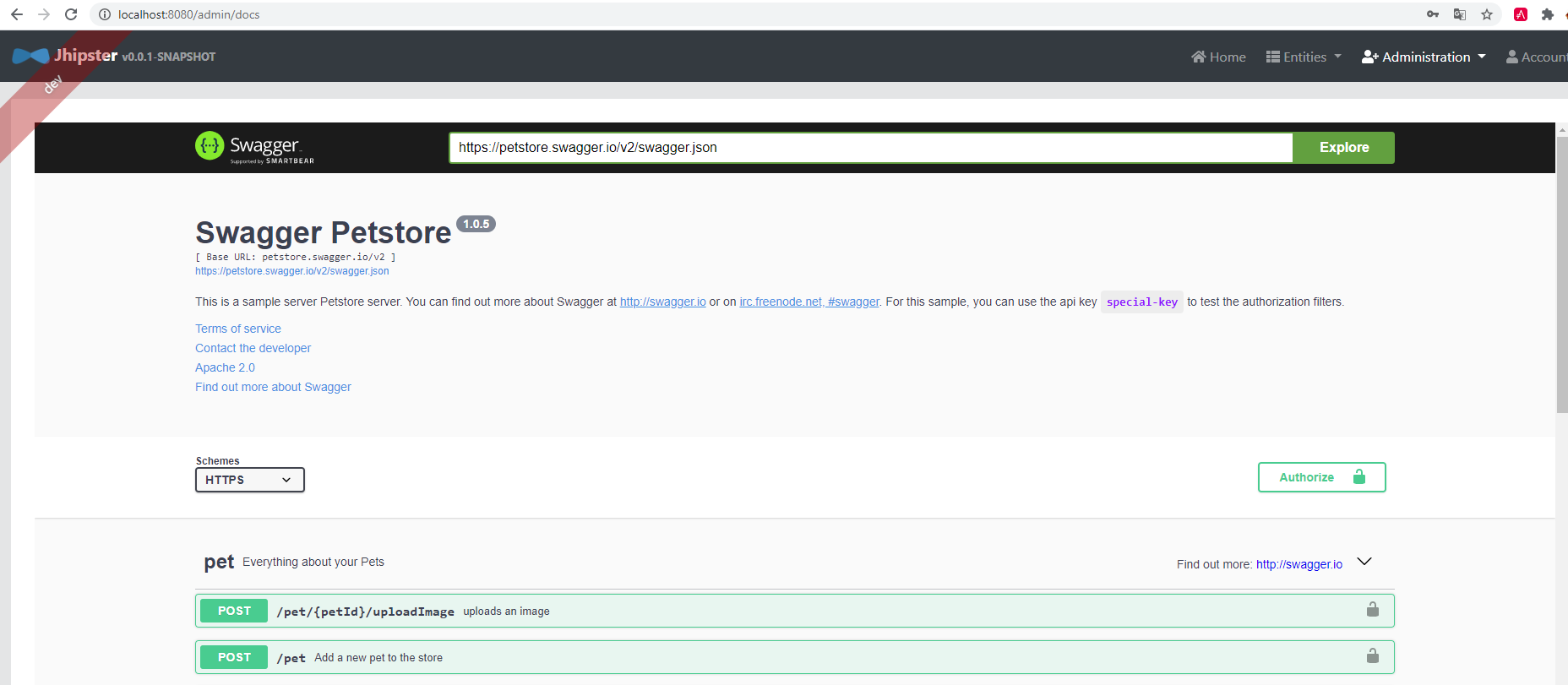Click the Authorize button
The image size is (1568, 685).
[1322, 477]
